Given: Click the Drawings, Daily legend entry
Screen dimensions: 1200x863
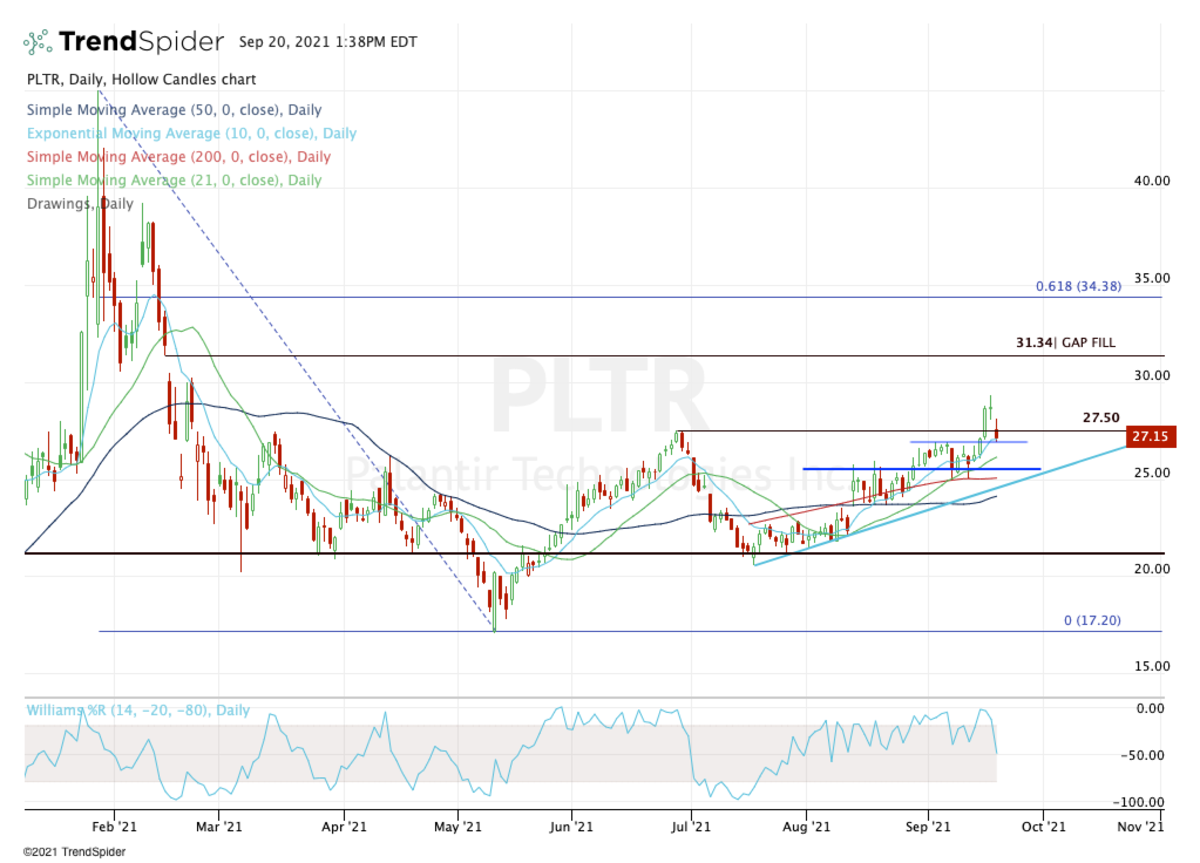Looking at the screenshot, I should pyautogui.click(x=79, y=203).
